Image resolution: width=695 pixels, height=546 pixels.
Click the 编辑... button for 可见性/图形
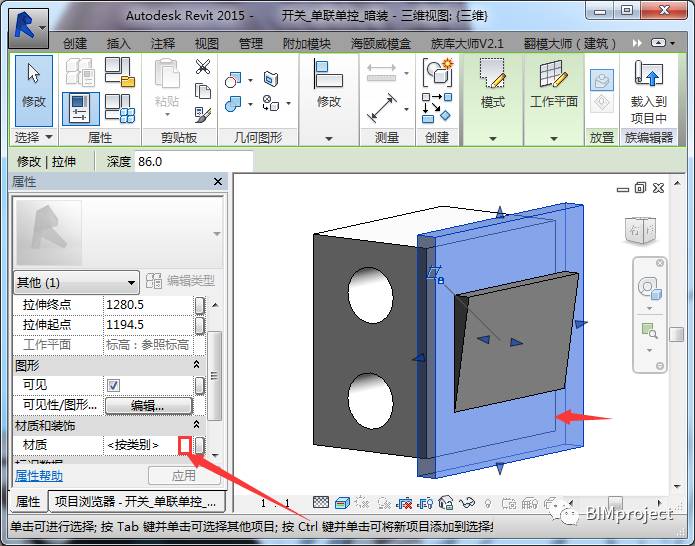coord(148,406)
